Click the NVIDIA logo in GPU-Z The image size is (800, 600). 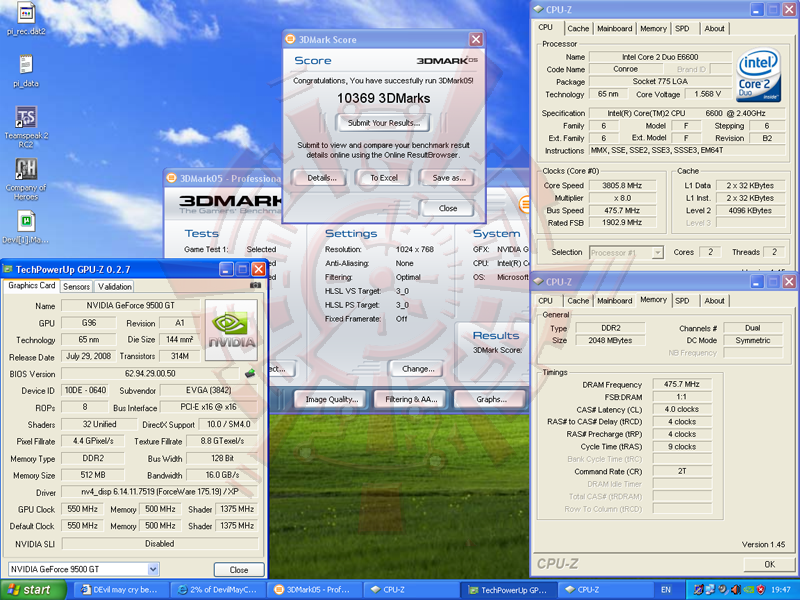(x=231, y=330)
